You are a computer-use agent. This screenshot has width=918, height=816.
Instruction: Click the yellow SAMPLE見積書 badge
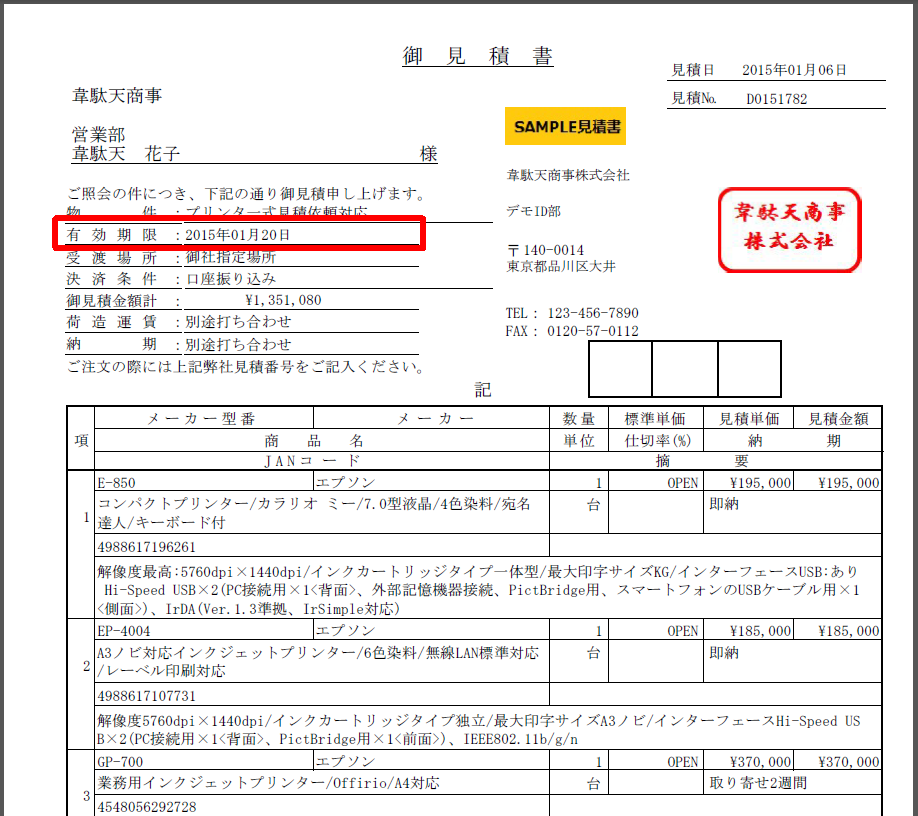(x=565, y=127)
